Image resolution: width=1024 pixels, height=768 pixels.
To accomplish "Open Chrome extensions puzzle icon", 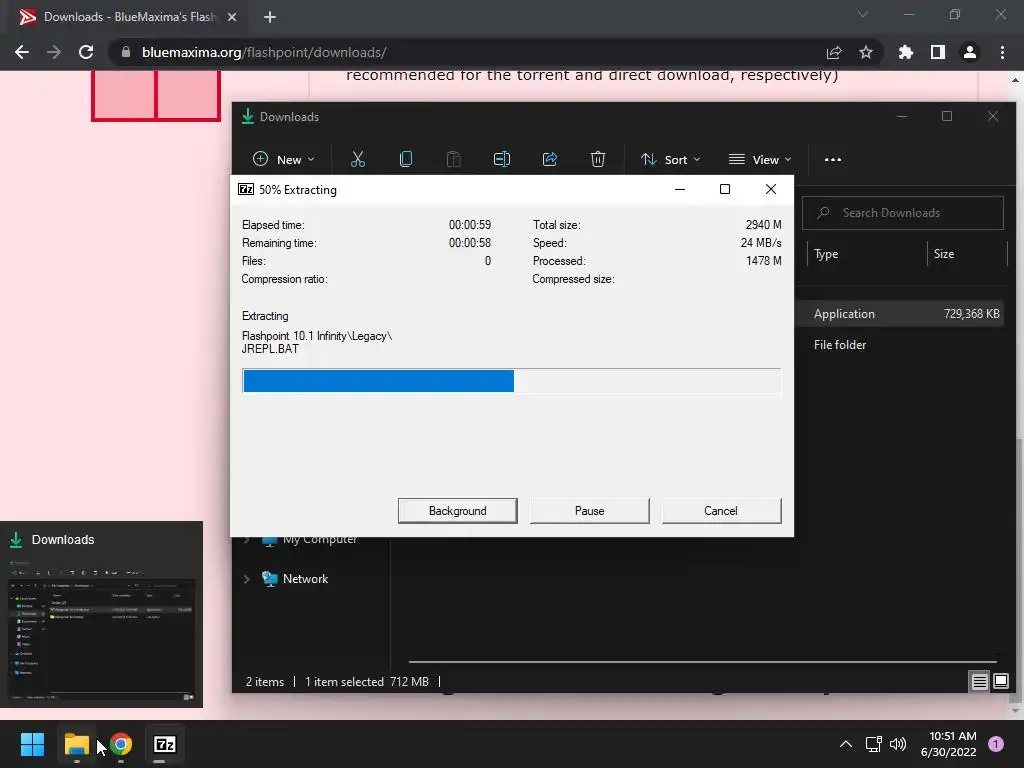I will (905, 52).
